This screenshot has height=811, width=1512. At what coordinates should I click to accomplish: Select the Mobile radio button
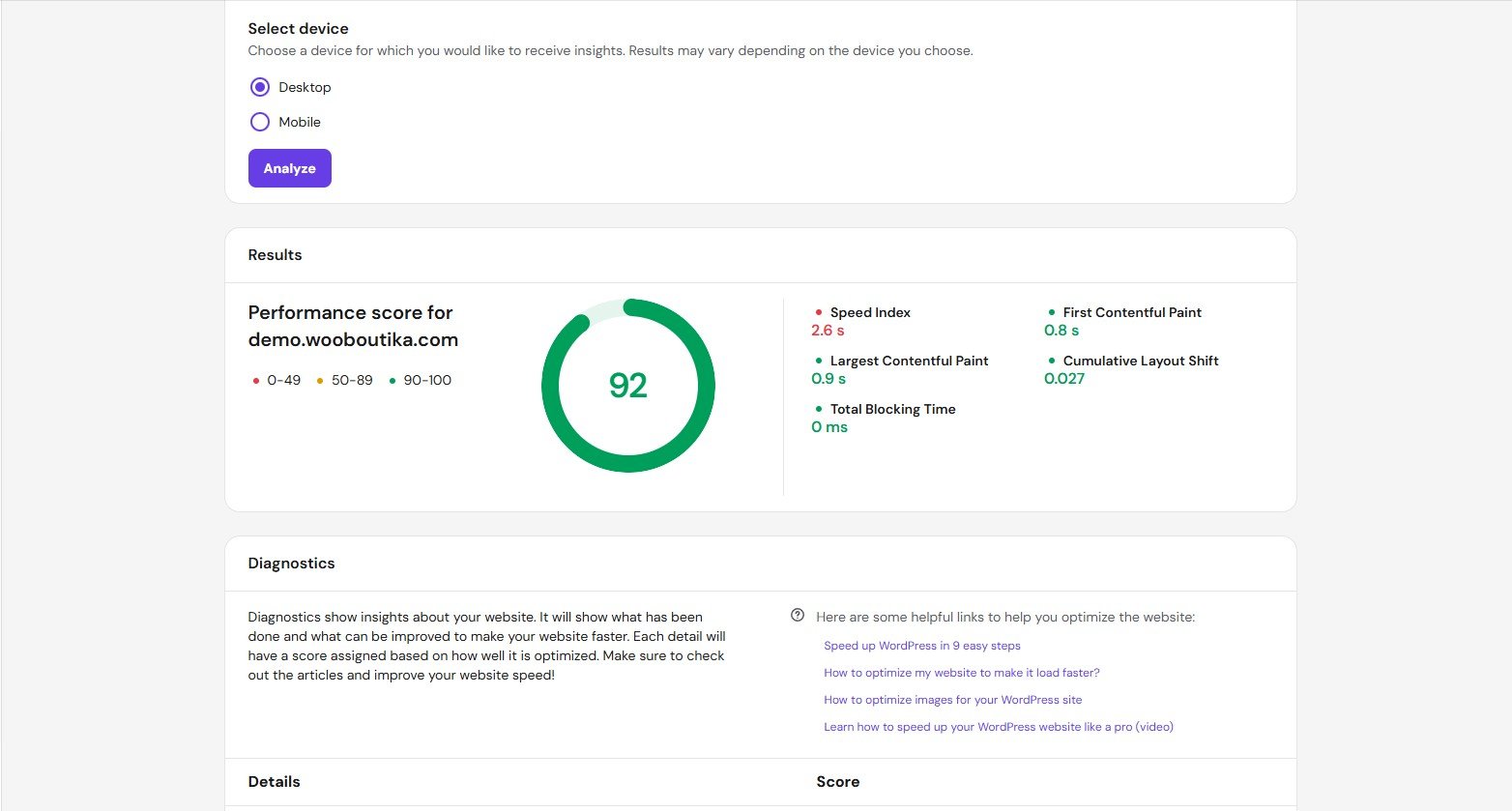[x=260, y=122]
